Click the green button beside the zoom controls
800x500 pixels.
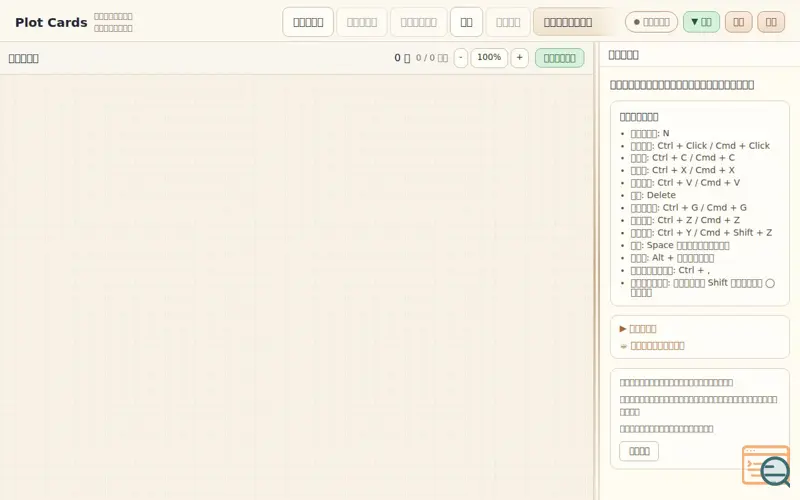coord(559,58)
